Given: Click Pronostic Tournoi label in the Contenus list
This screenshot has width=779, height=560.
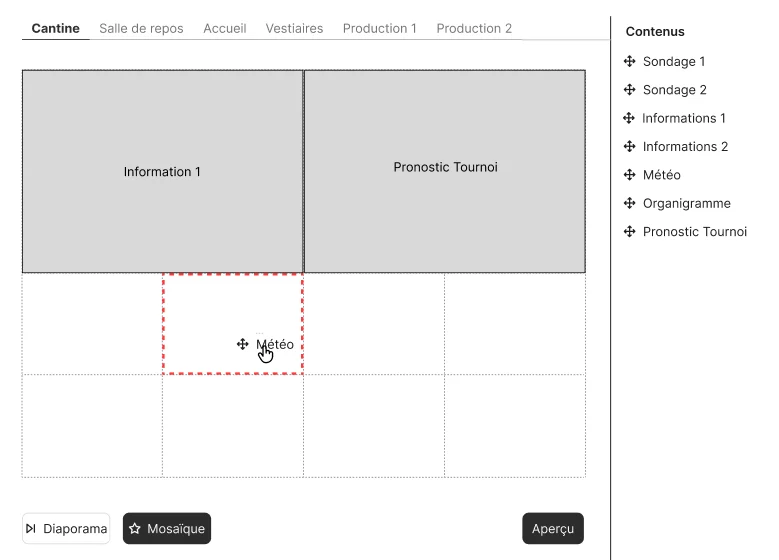Looking at the screenshot, I should (x=695, y=232).
